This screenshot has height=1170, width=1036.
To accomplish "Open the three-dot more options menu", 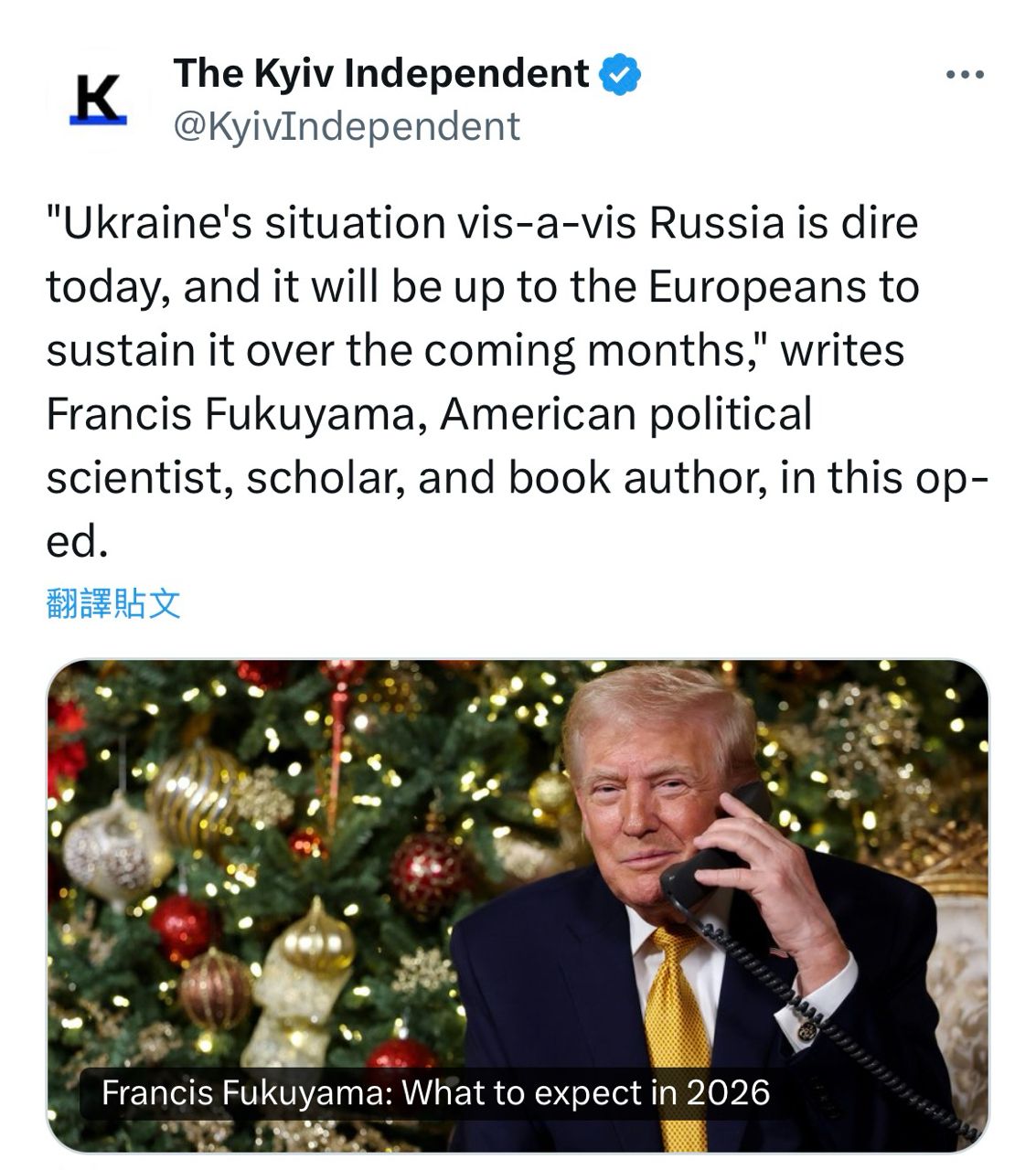I will click(x=965, y=76).
